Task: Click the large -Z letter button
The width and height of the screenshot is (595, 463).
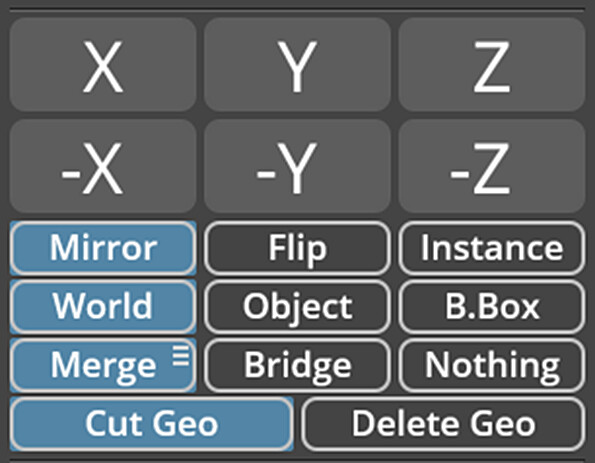Action: coord(491,166)
